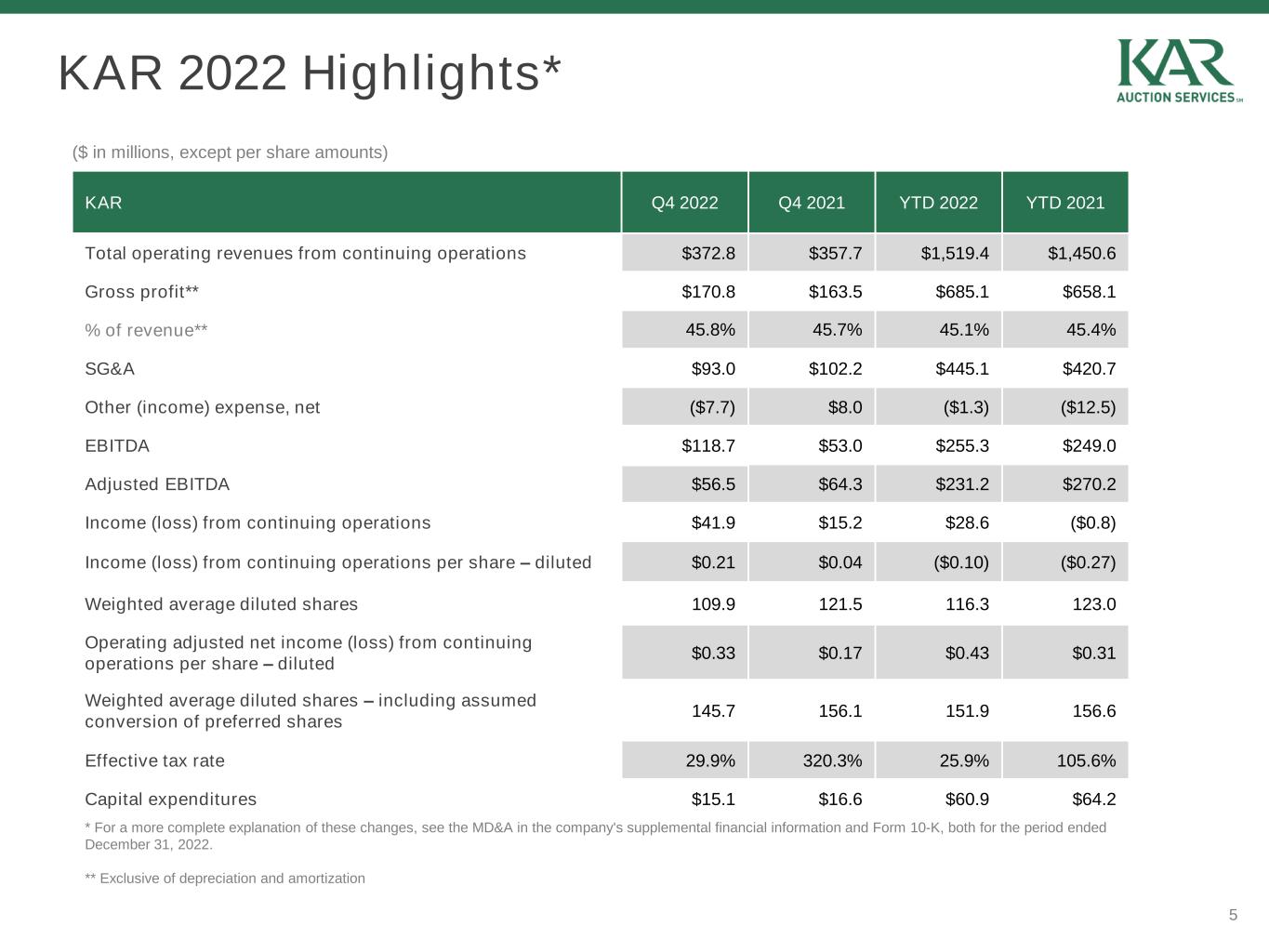Click the Weighted average diluted shares label
The height and width of the screenshot is (952, 1269).
220,604
